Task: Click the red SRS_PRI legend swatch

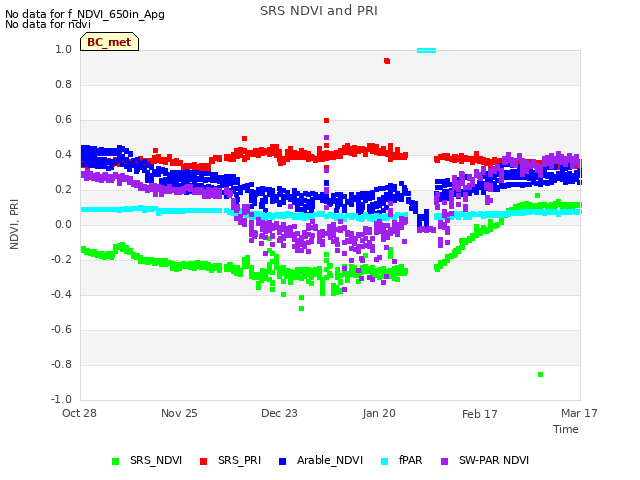Action: coord(203,461)
